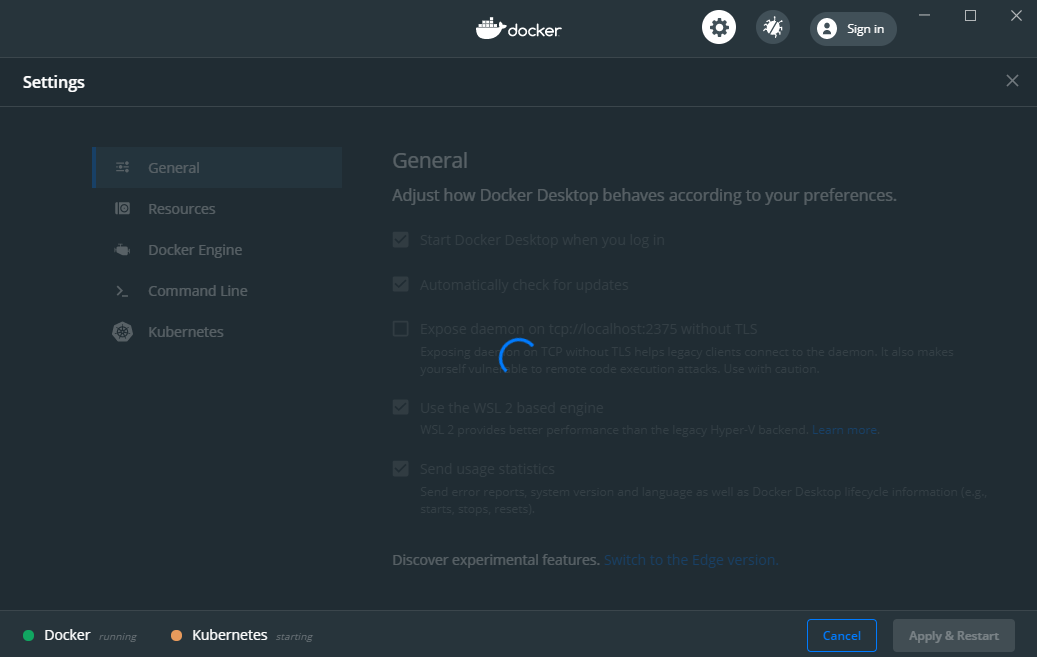Click the green Docker status dot
Image resolution: width=1037 pixels, height=657 pixels.
point(28,635)
